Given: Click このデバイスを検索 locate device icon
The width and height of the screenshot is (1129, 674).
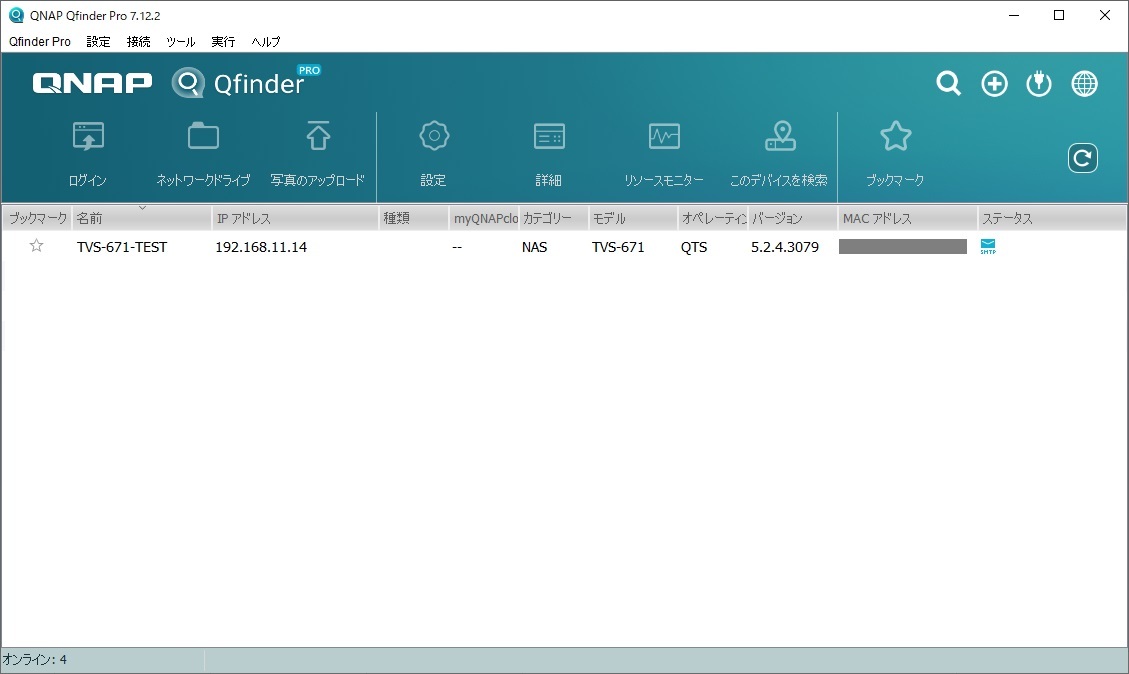Looking at the screenshot, I should [x=780, y=136].
